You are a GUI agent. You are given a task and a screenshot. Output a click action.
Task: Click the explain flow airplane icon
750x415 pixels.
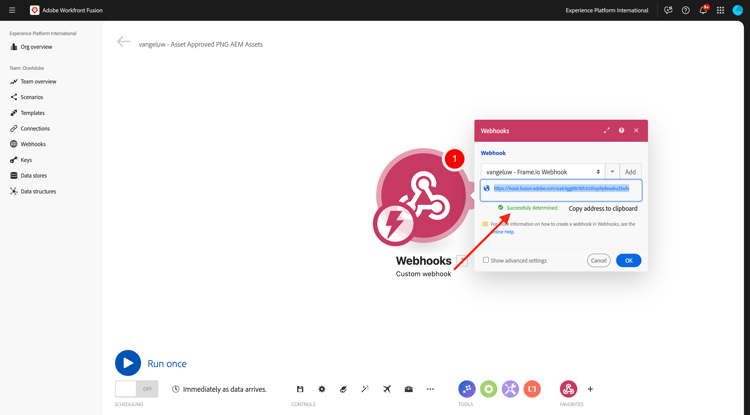[387, 389]
